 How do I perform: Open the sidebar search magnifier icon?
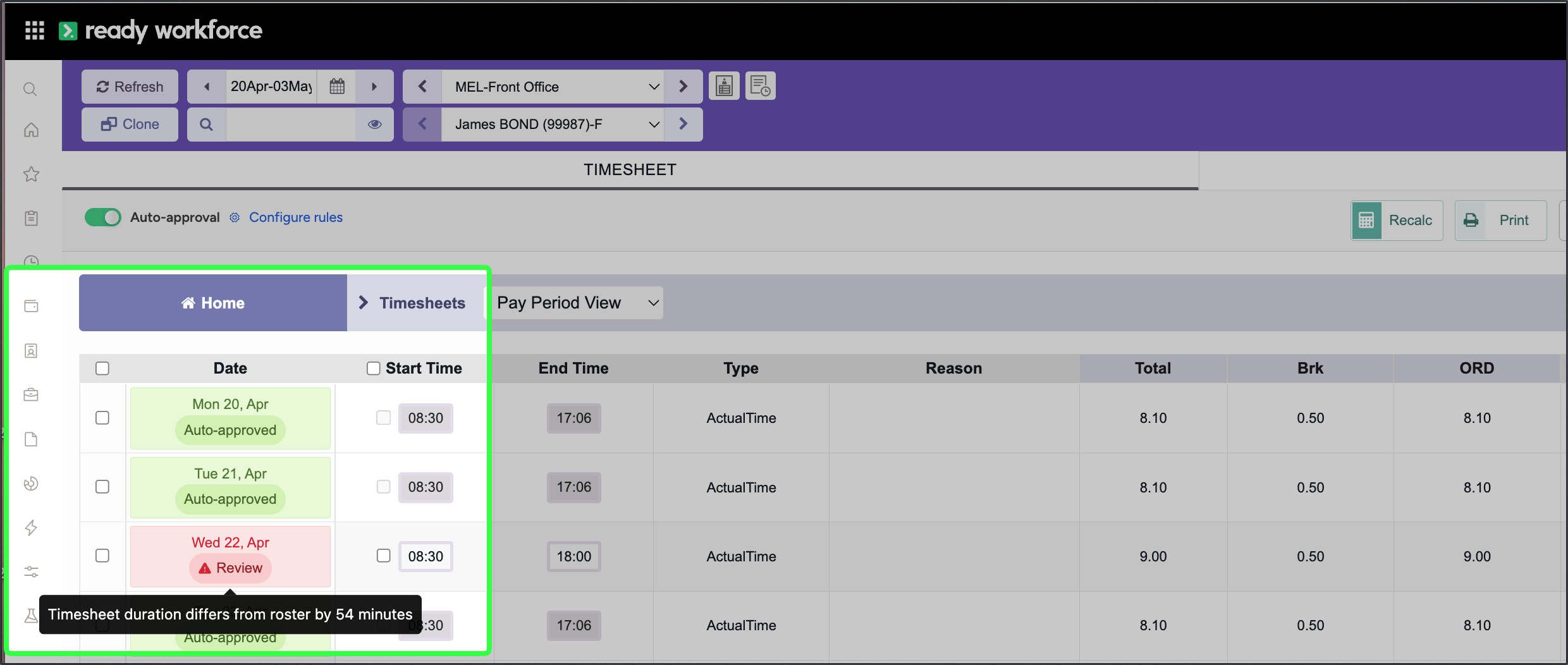pyautogui.click(x=30, y=89)
